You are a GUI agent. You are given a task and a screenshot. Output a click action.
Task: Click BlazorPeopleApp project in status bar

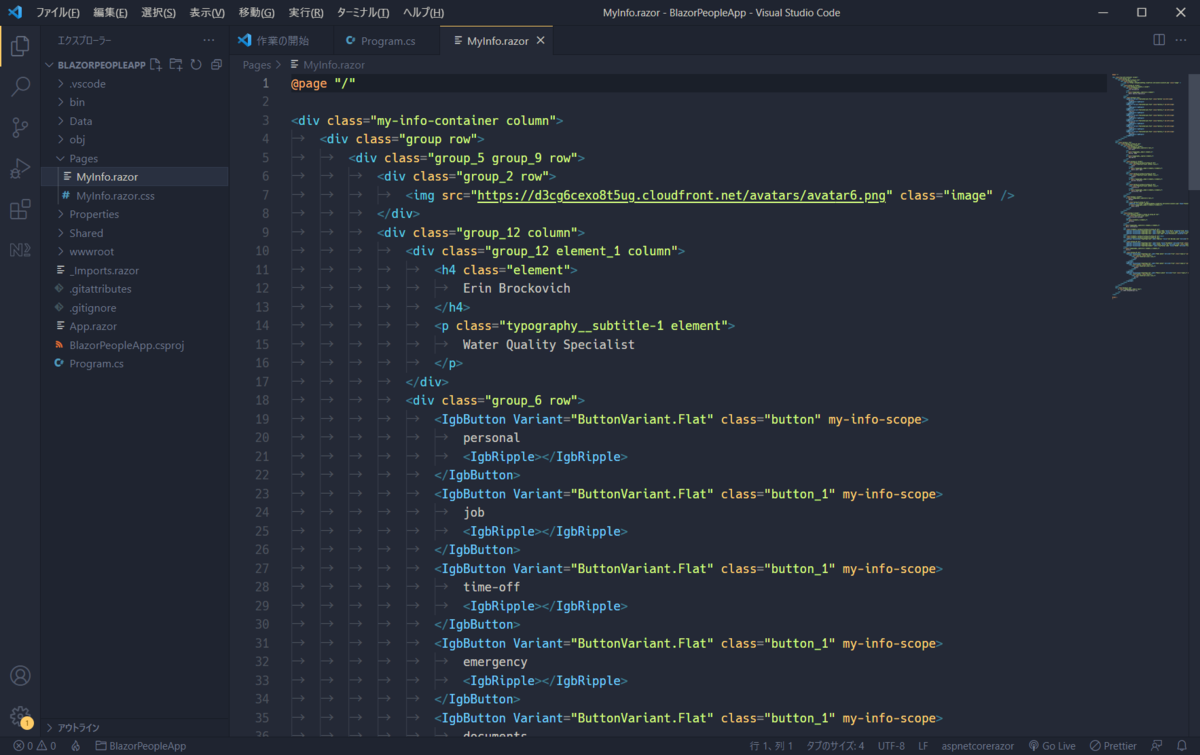pos(140,746)
